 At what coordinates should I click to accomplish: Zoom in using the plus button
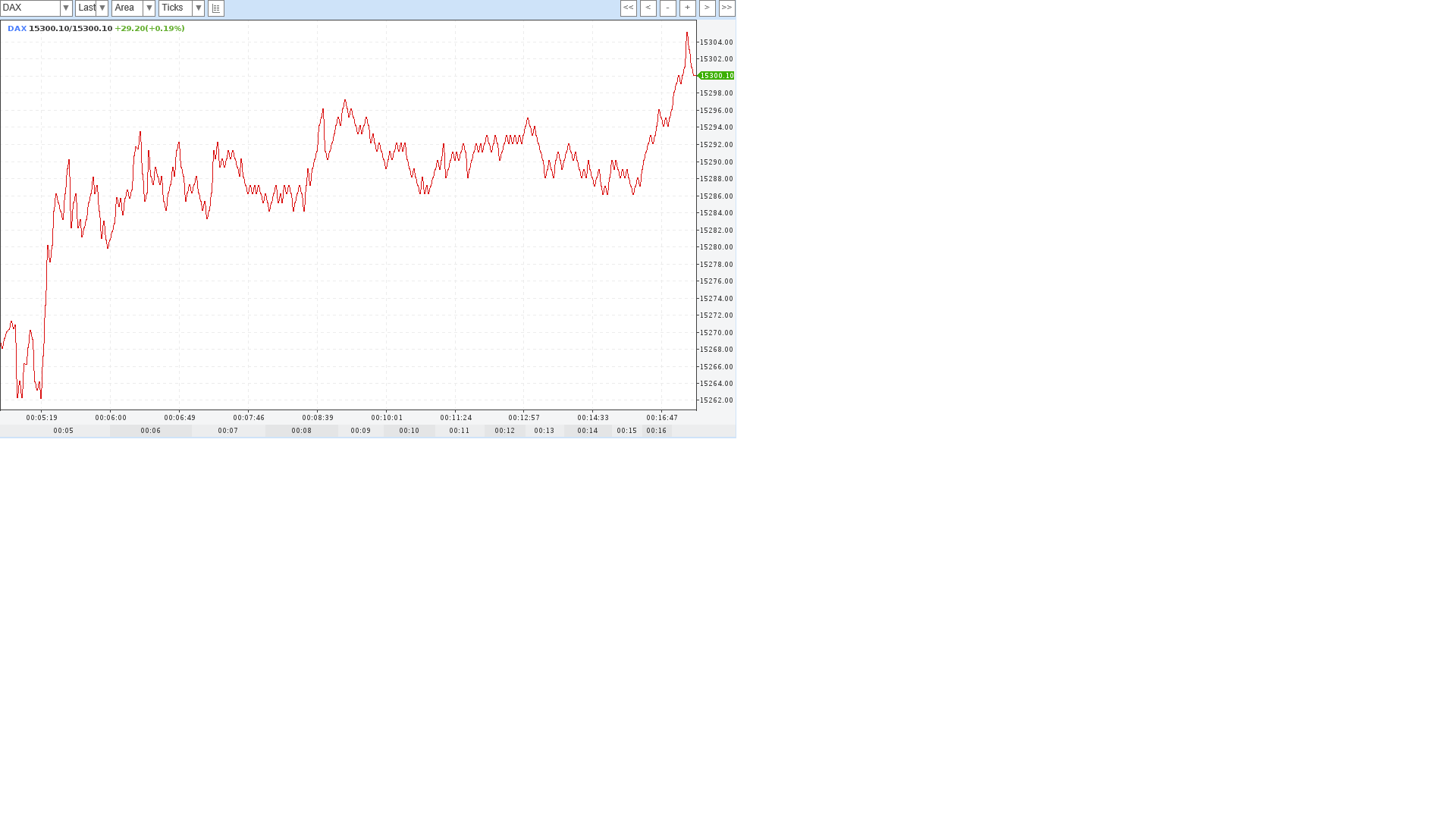pos(687,8)
